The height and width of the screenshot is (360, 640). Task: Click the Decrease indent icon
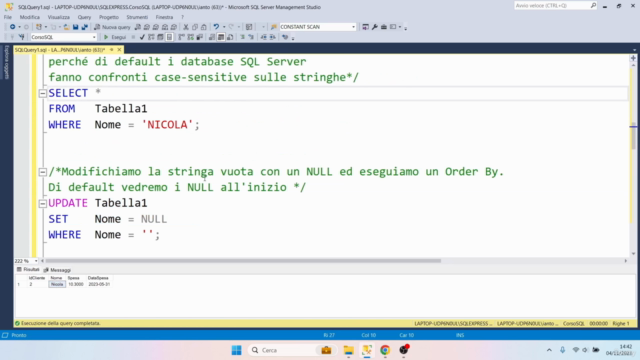[x=264, y=37]
